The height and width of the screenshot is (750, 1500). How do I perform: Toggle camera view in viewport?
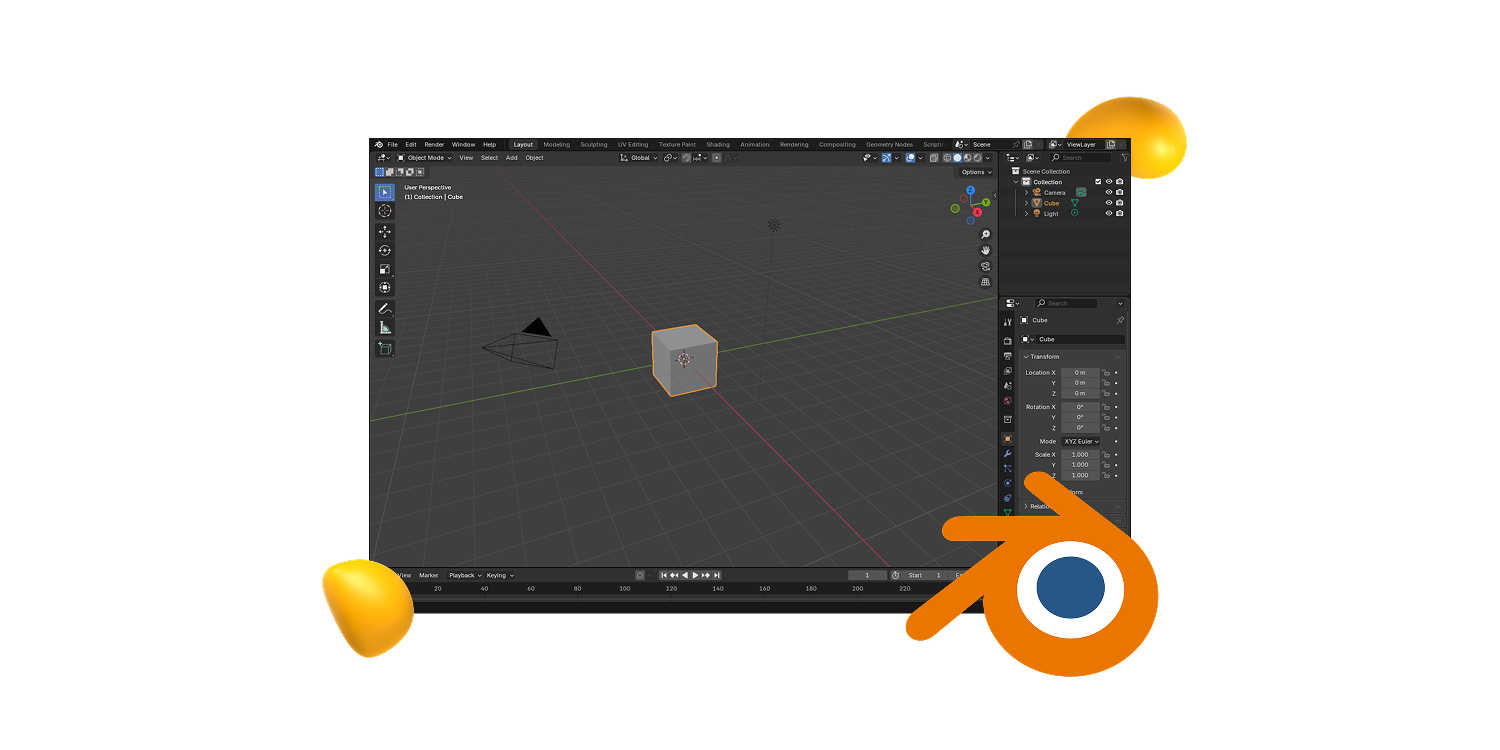click(x=985, y=266)
